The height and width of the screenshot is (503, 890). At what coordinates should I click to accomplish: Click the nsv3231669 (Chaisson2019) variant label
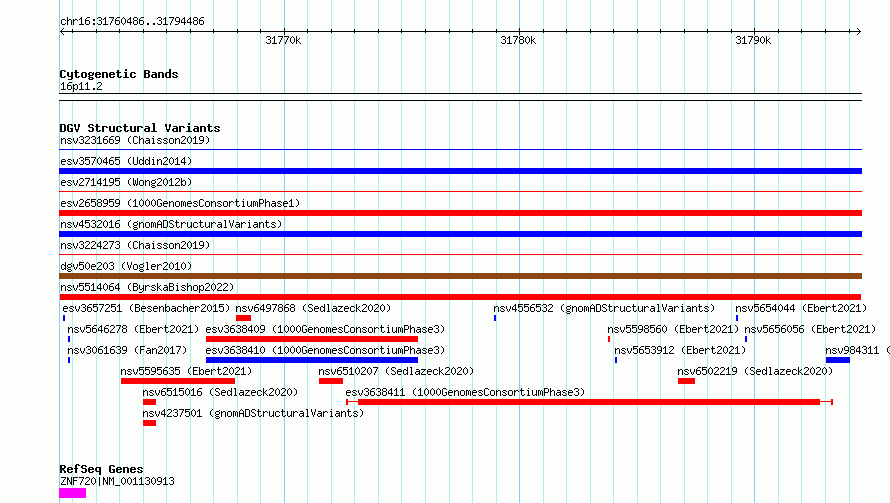point(135,140)
